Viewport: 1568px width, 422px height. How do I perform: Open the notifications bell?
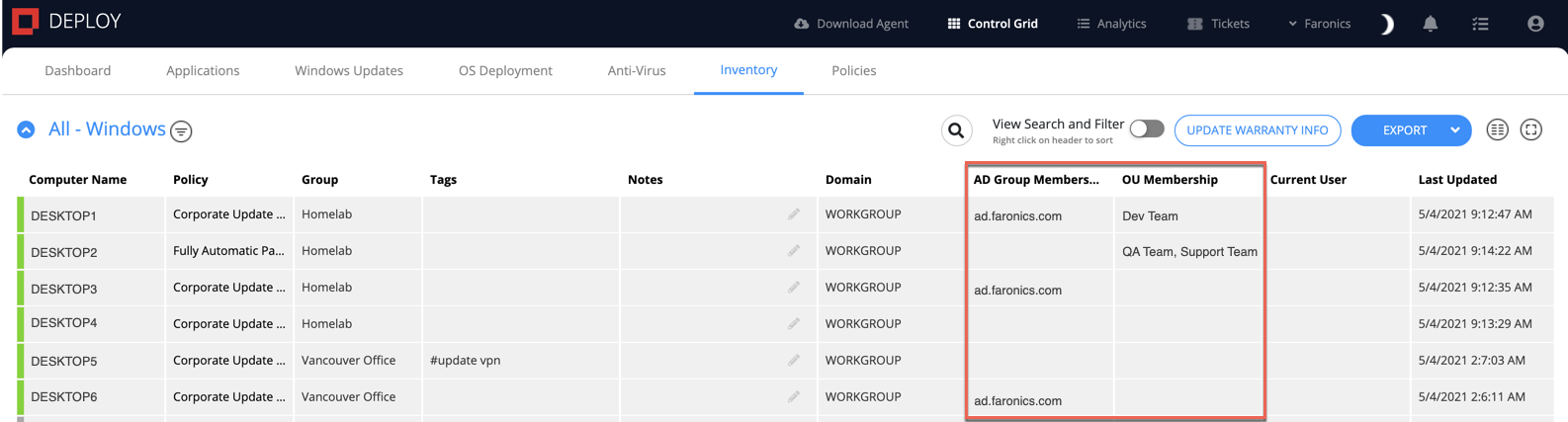[1430, 24]
